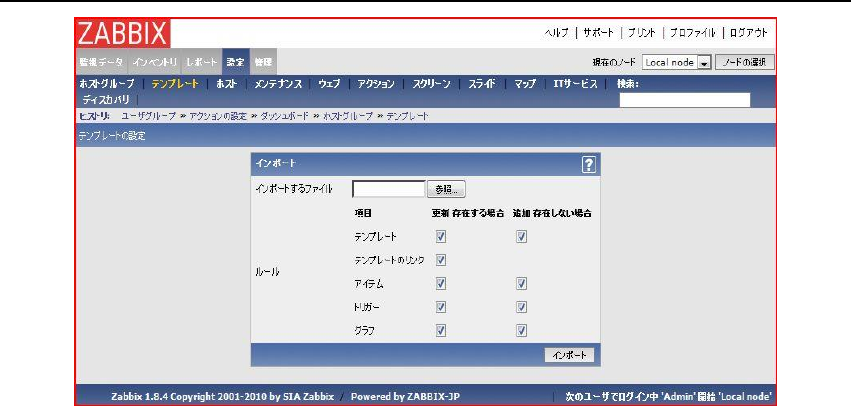Click the インポートするファイル label

click(294, 189)
